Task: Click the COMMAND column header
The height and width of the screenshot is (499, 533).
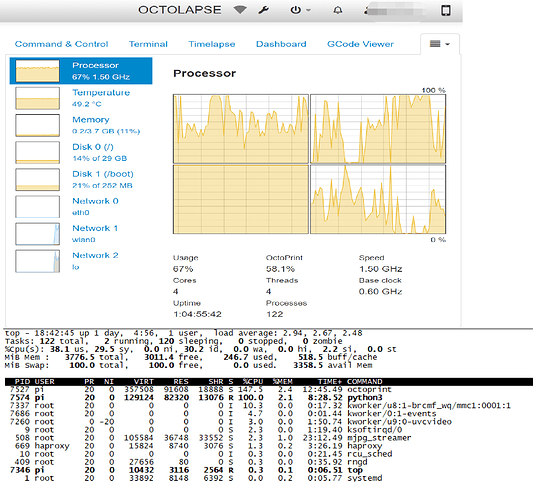Action: click(x=364, y=381)
